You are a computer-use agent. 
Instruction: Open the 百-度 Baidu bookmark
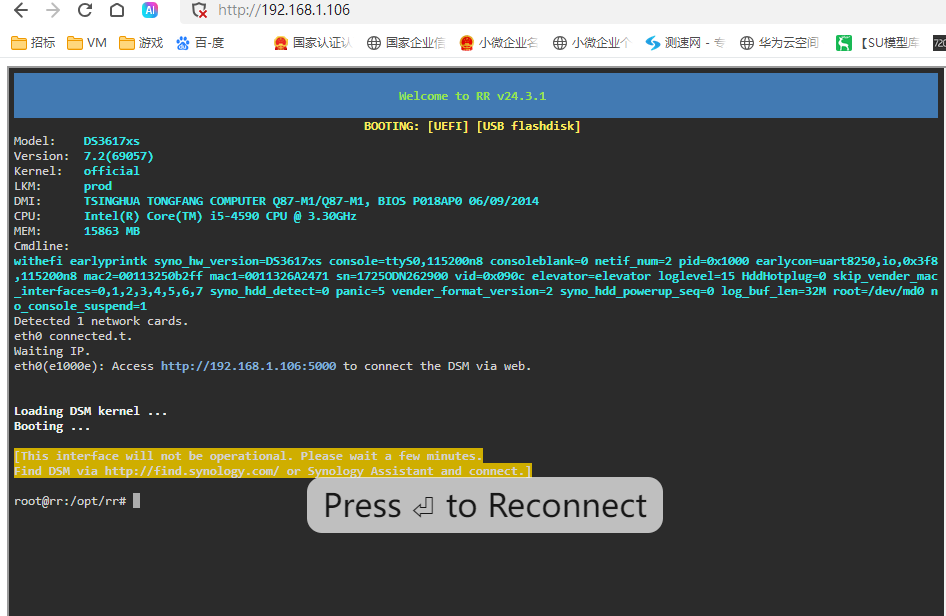200,43
